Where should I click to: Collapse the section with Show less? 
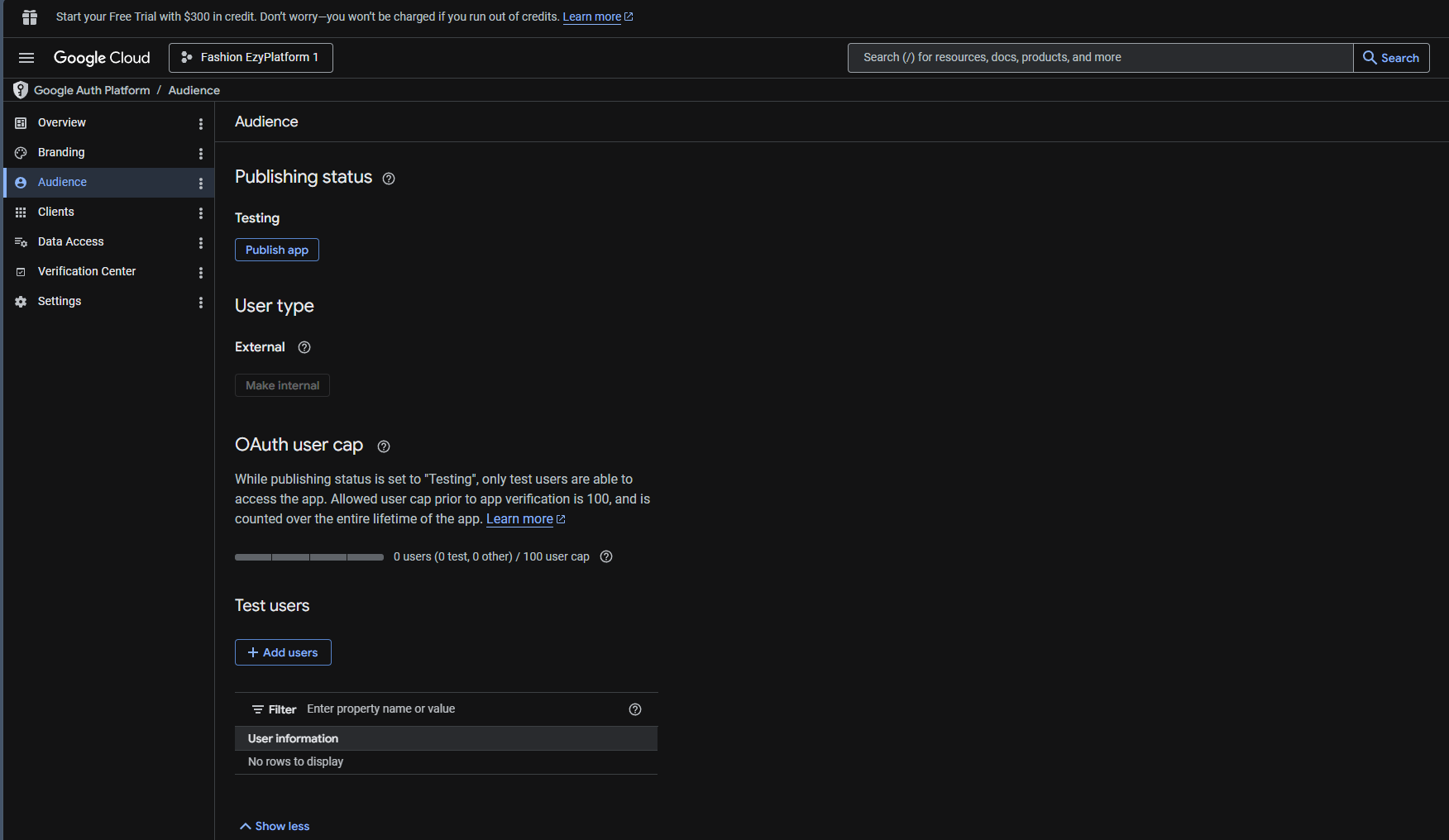point(275,826)
